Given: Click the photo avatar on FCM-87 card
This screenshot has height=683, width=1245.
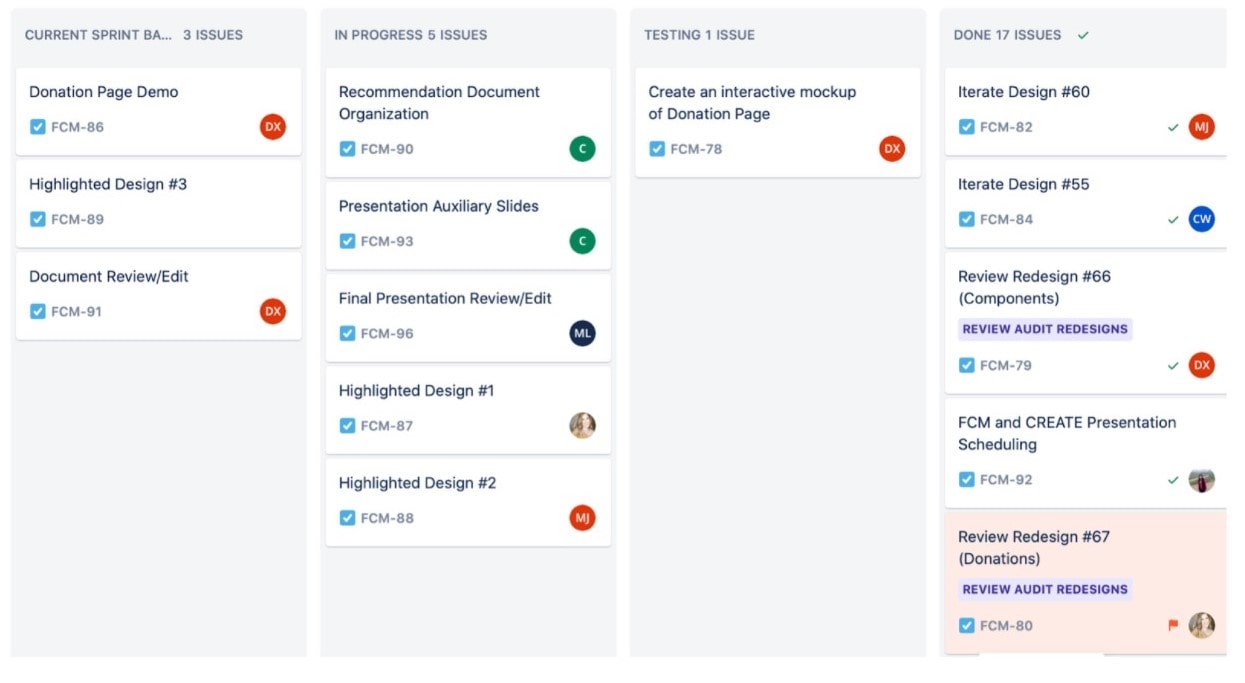Looking at the screenshot, I should coord(582,426).
